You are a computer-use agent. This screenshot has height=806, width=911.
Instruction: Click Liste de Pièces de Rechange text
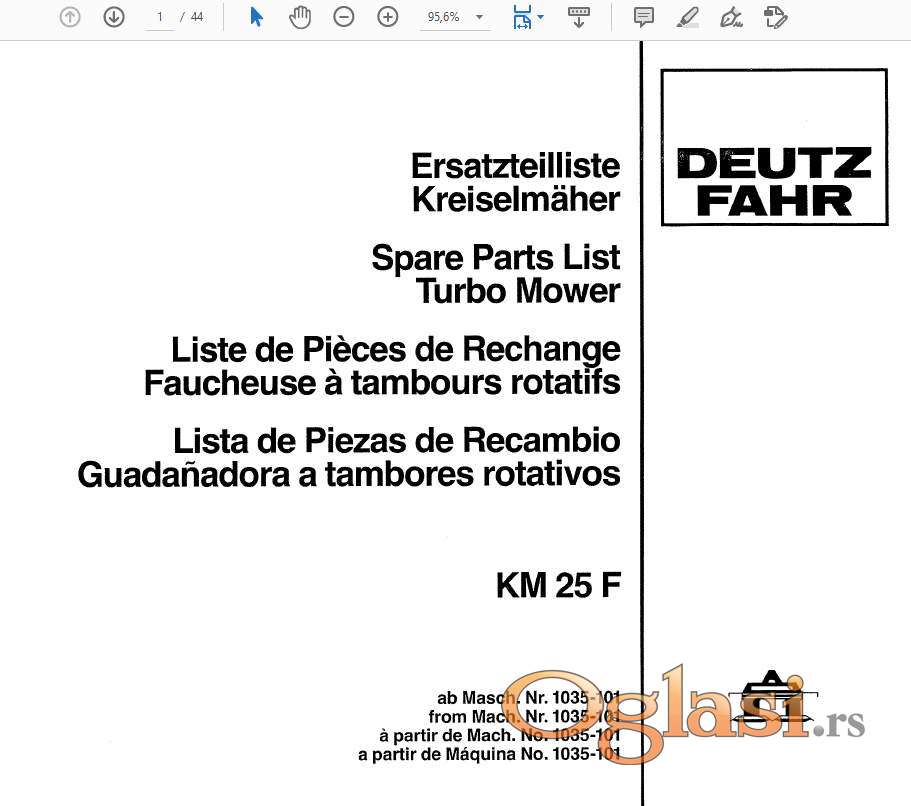point(396,350)
